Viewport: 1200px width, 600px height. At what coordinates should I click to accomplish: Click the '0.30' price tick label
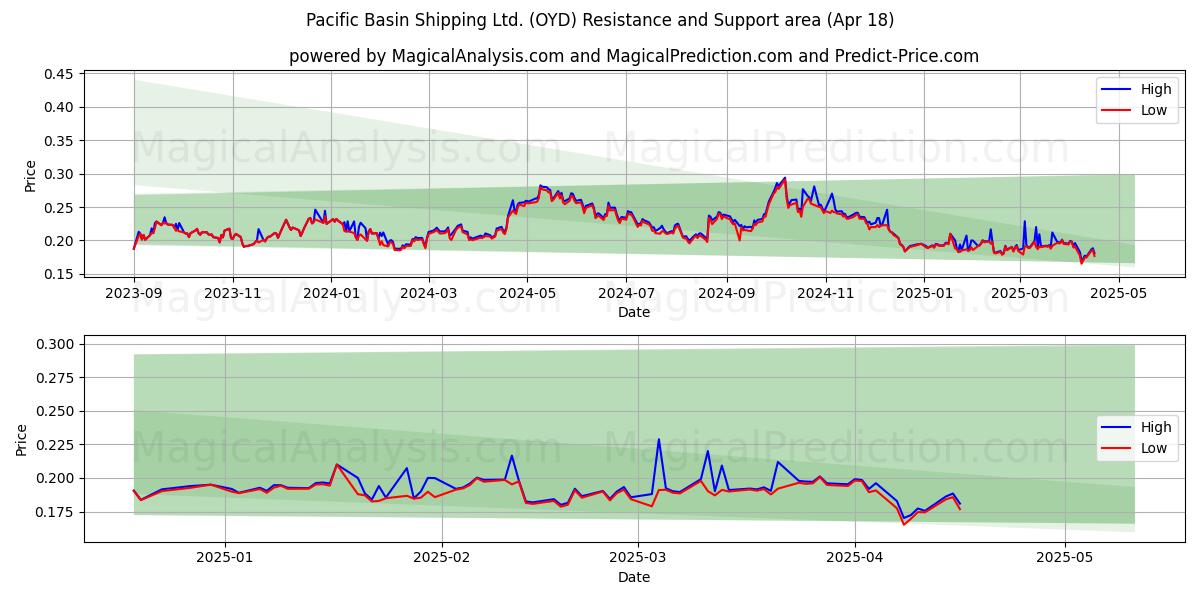tap(59, 174)
